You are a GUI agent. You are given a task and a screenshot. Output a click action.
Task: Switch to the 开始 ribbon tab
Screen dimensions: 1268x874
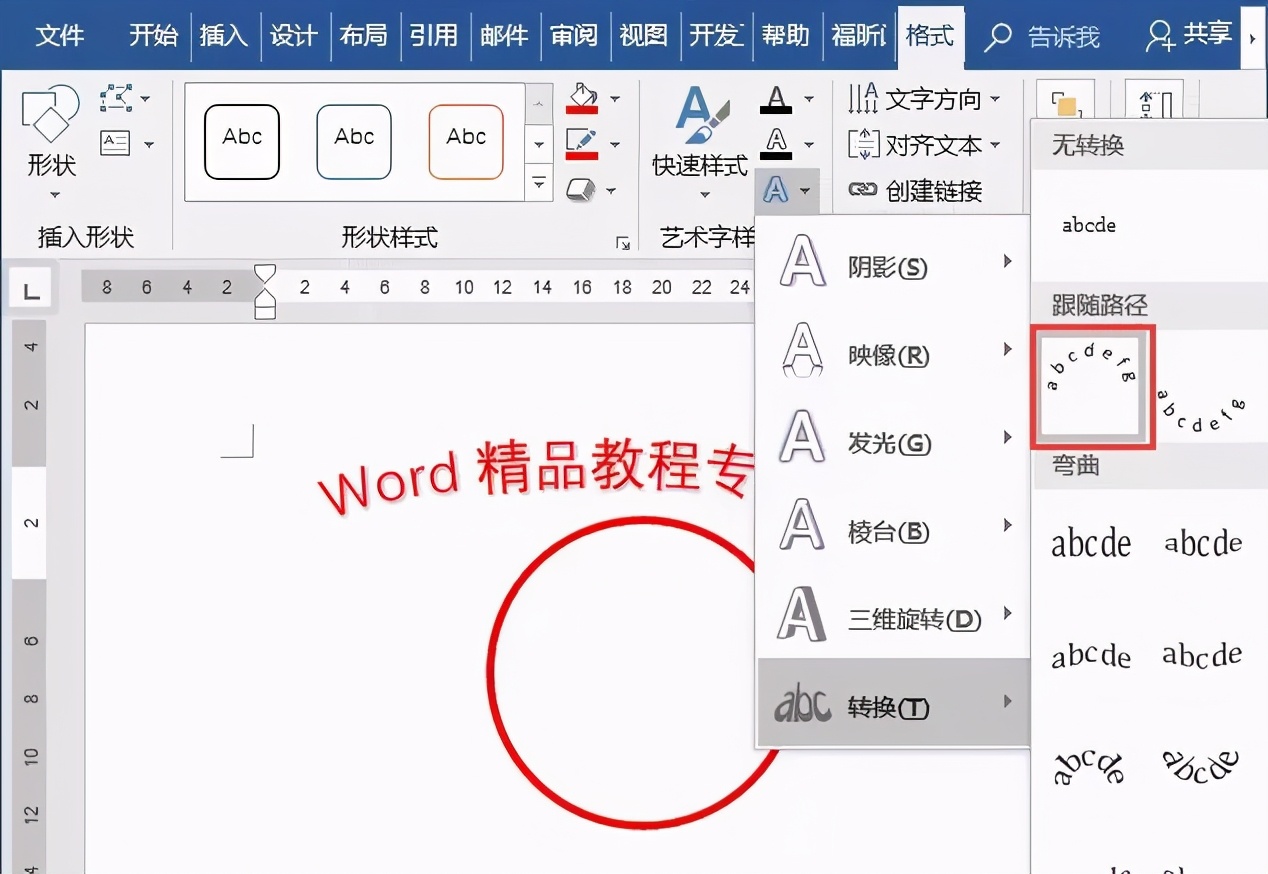(x=153, y=37)
